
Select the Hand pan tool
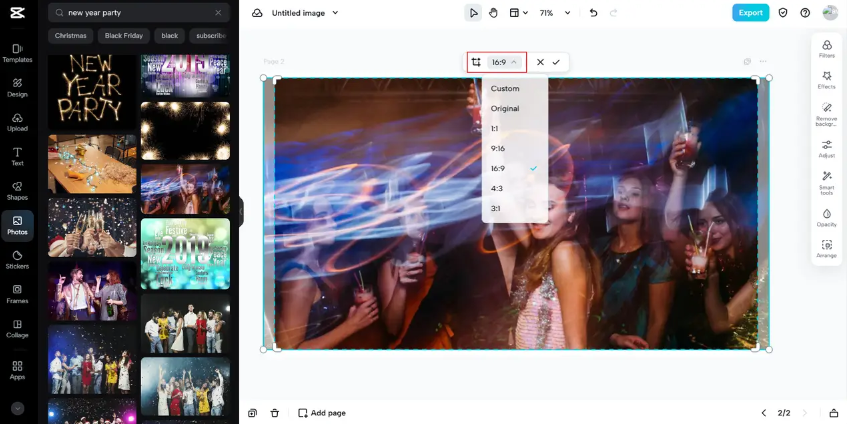[493, 13]
